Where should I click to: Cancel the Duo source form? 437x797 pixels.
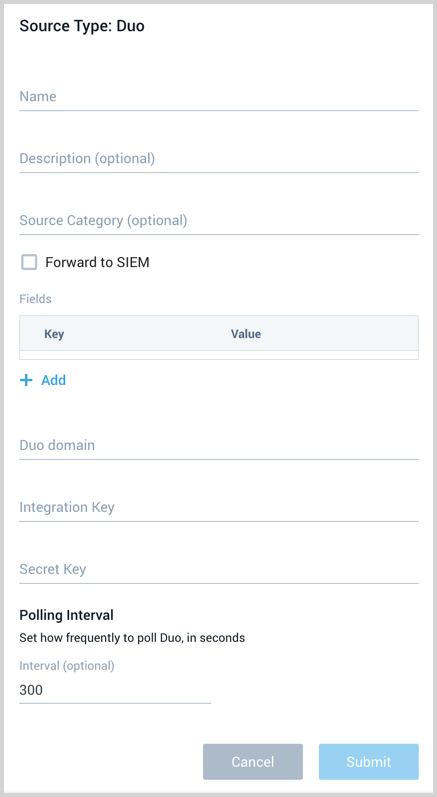click(253, 762)
